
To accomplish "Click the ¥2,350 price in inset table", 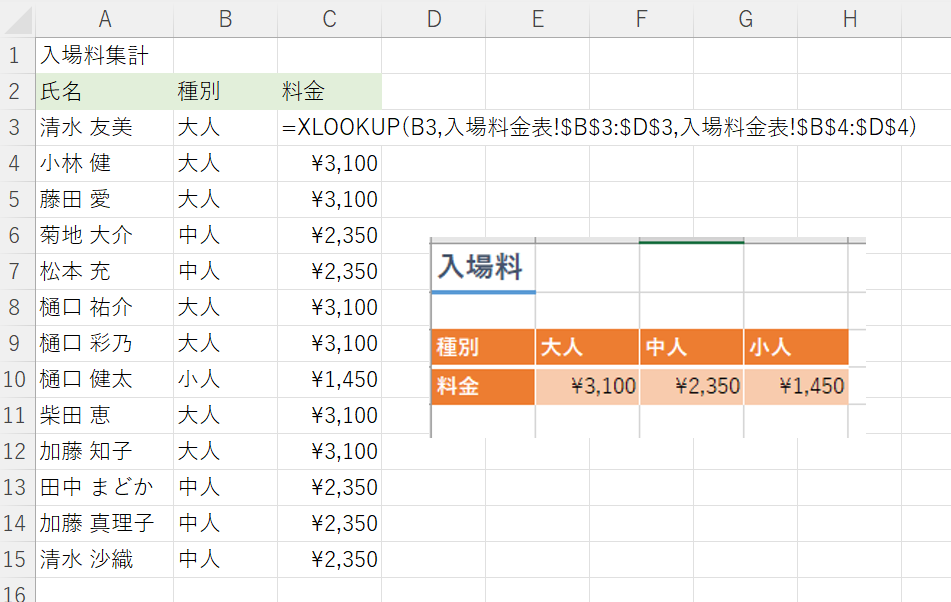I will point(691,386).
